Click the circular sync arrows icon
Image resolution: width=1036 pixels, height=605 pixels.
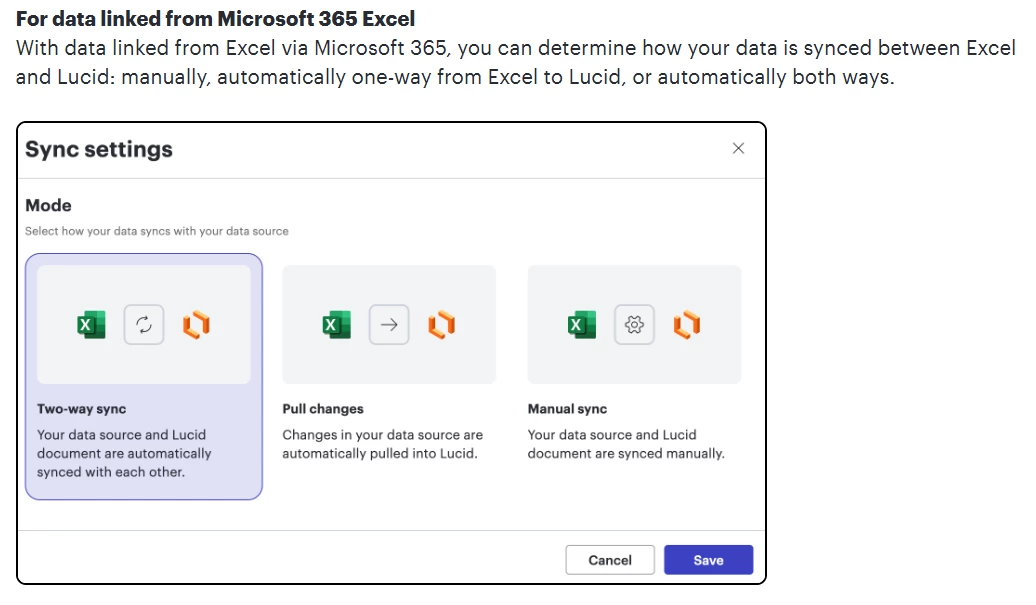pos(143,324)
